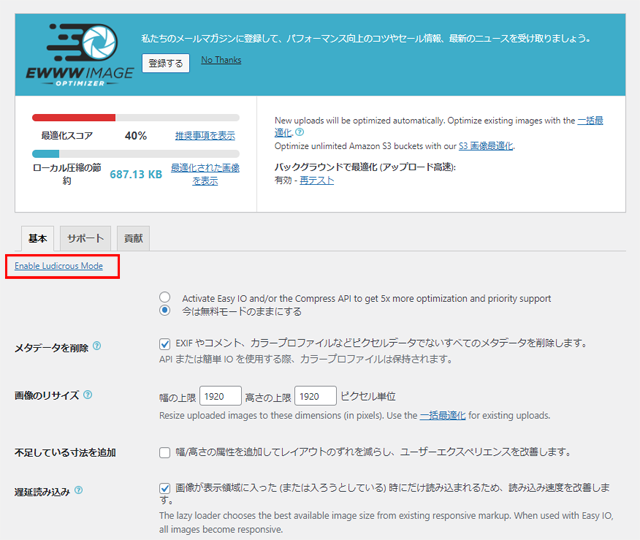
Task: Click the 不足している寸法を追加 label
Action: (65, 453)
